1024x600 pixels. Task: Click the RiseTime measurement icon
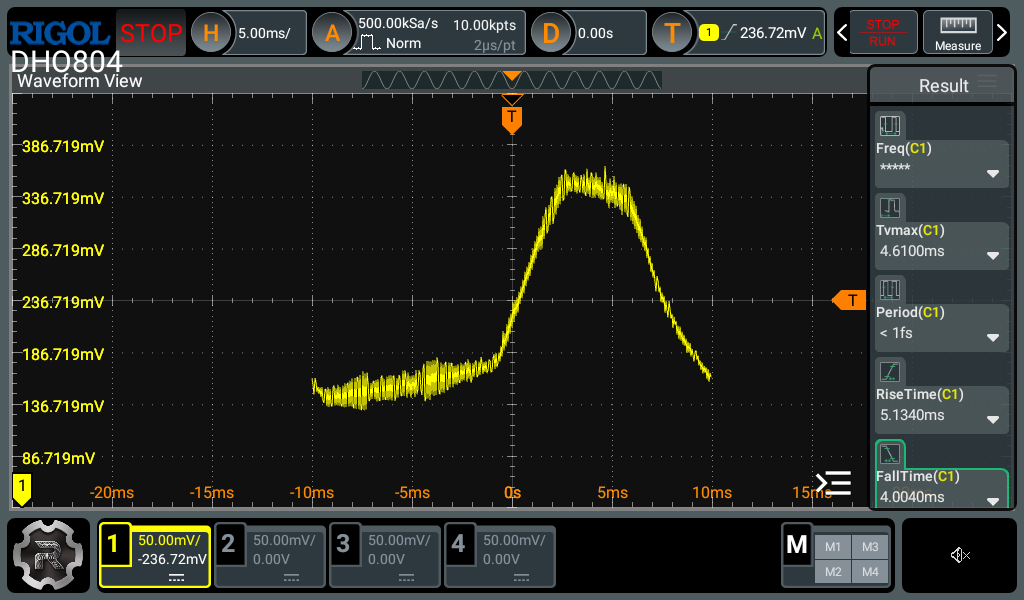tap(890, 373)
